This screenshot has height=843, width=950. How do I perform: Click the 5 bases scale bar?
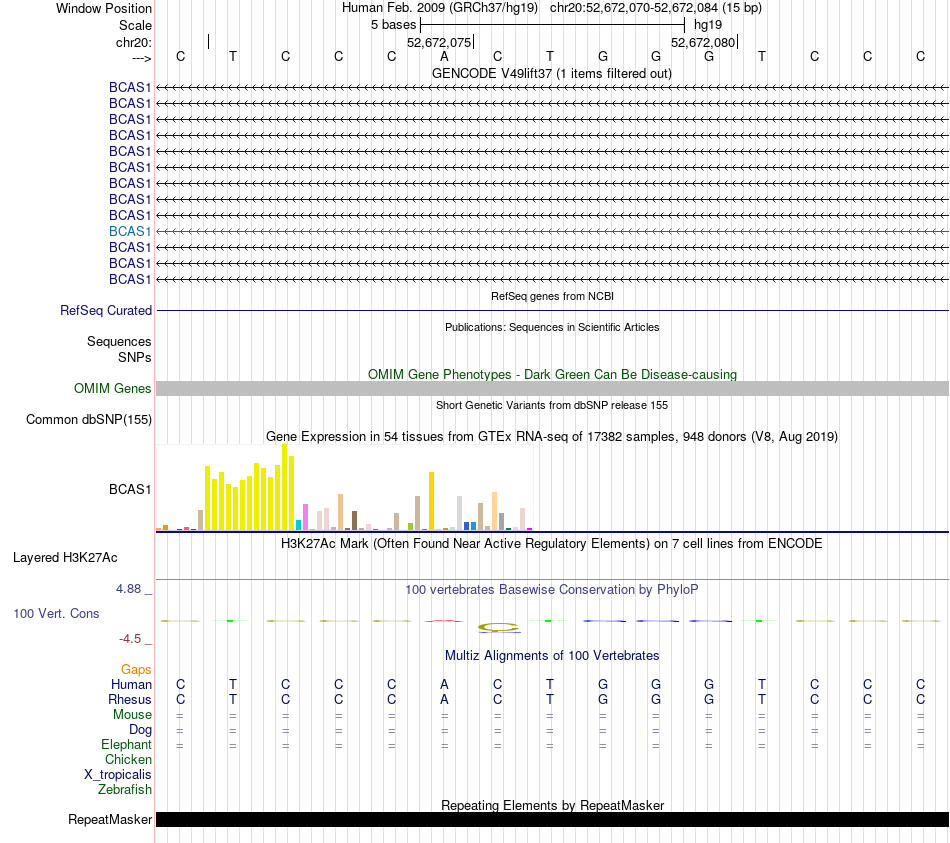(x=552, y=25)
